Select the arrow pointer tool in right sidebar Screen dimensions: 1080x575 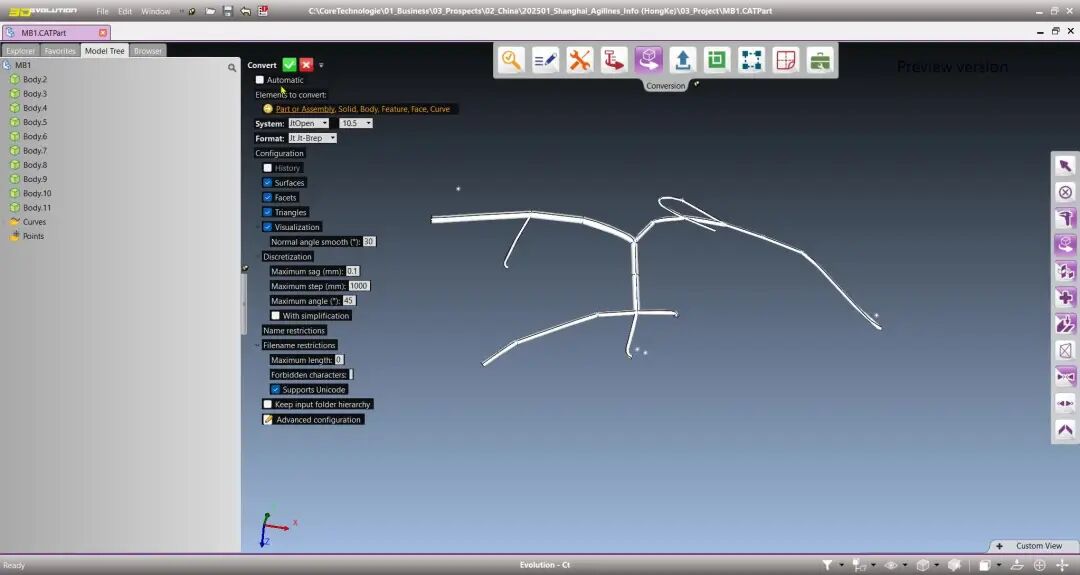[1065, 166]
